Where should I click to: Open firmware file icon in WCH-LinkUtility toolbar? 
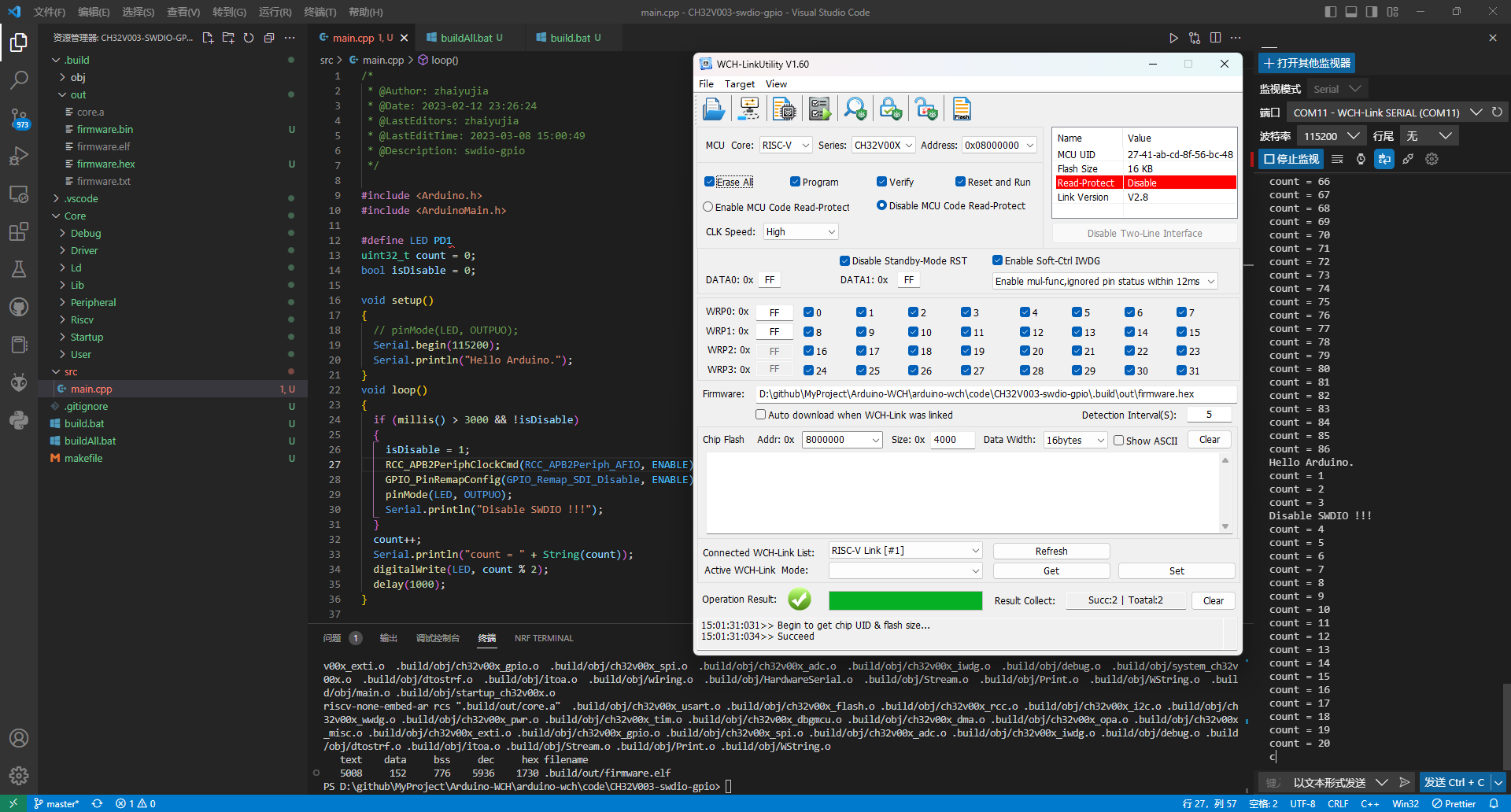coord(714,109)
